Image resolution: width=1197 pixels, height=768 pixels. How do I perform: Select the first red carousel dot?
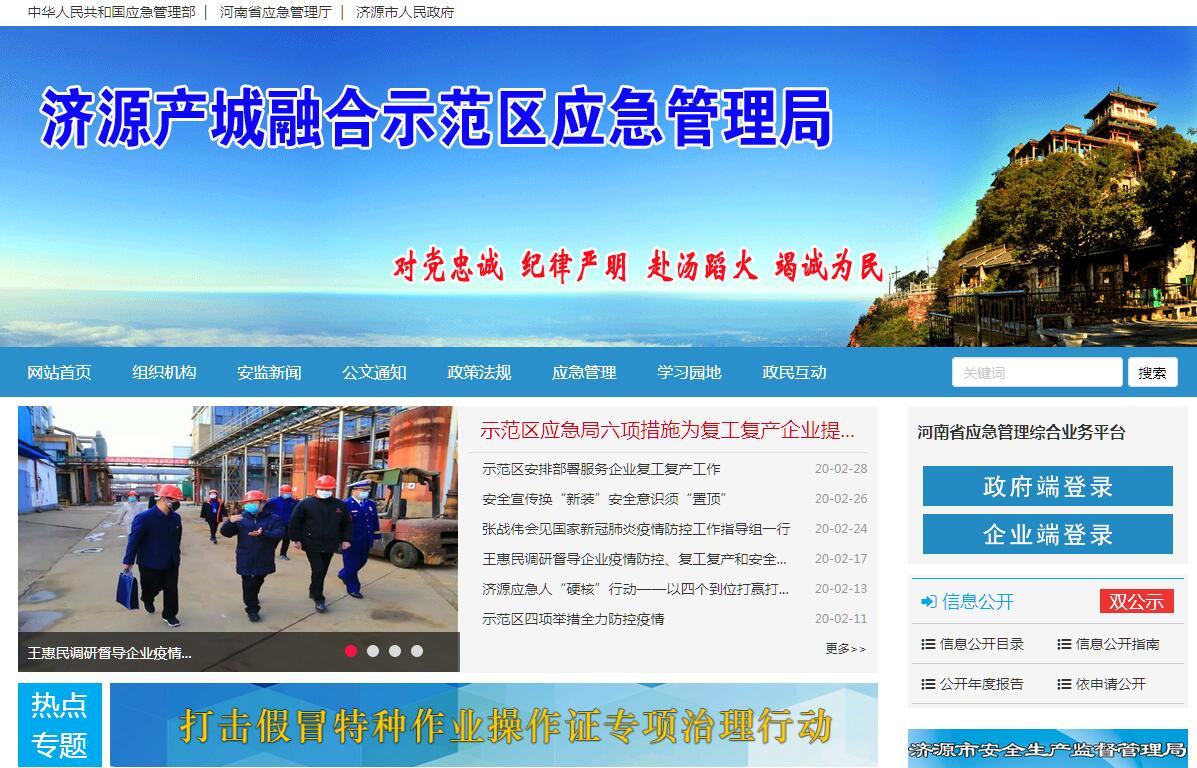coord(351,651)
